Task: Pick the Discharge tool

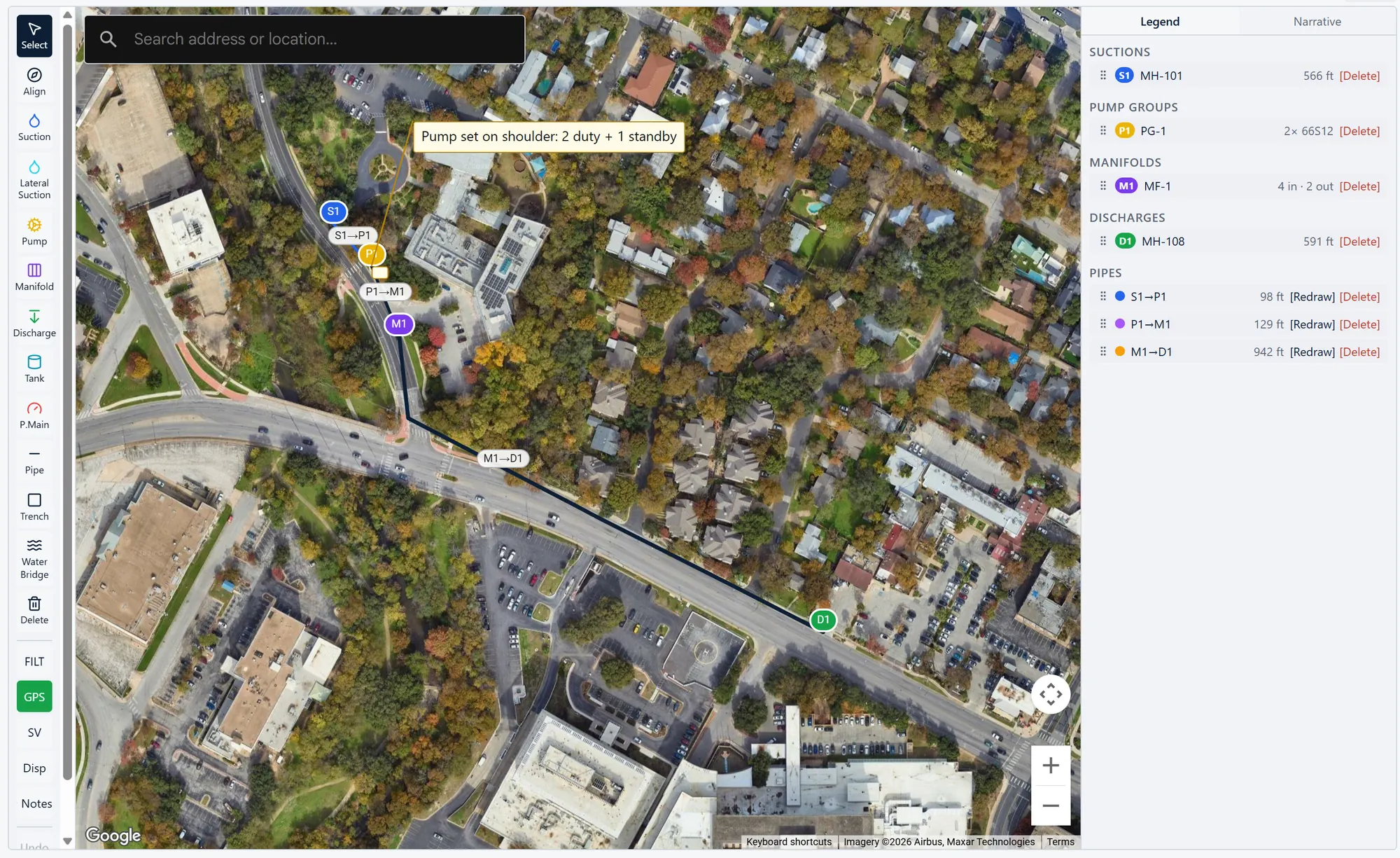Action: (x=34, y=324)
